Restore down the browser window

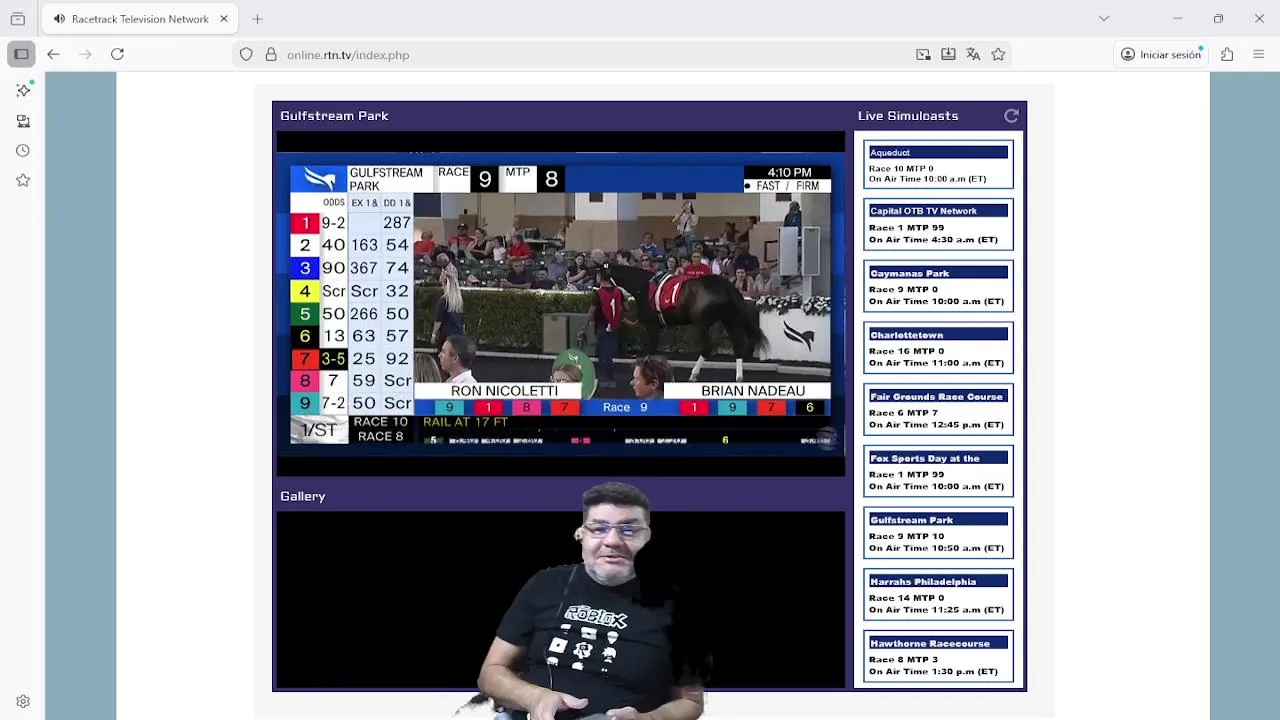(x=1218, y=19)
